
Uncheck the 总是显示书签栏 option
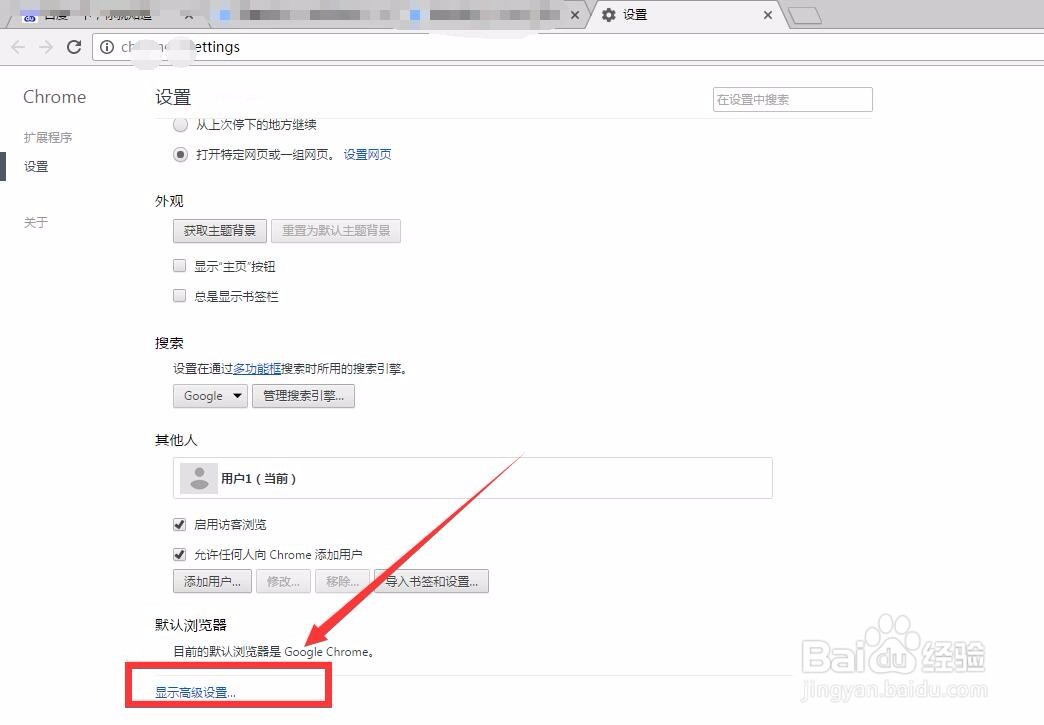179,296
